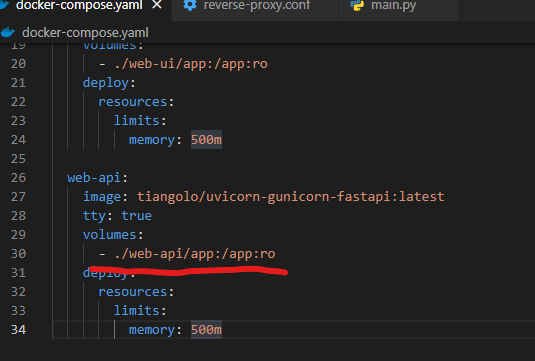
Task: Click the 'memory:' key on line 24
Action: tap(155, 140)
